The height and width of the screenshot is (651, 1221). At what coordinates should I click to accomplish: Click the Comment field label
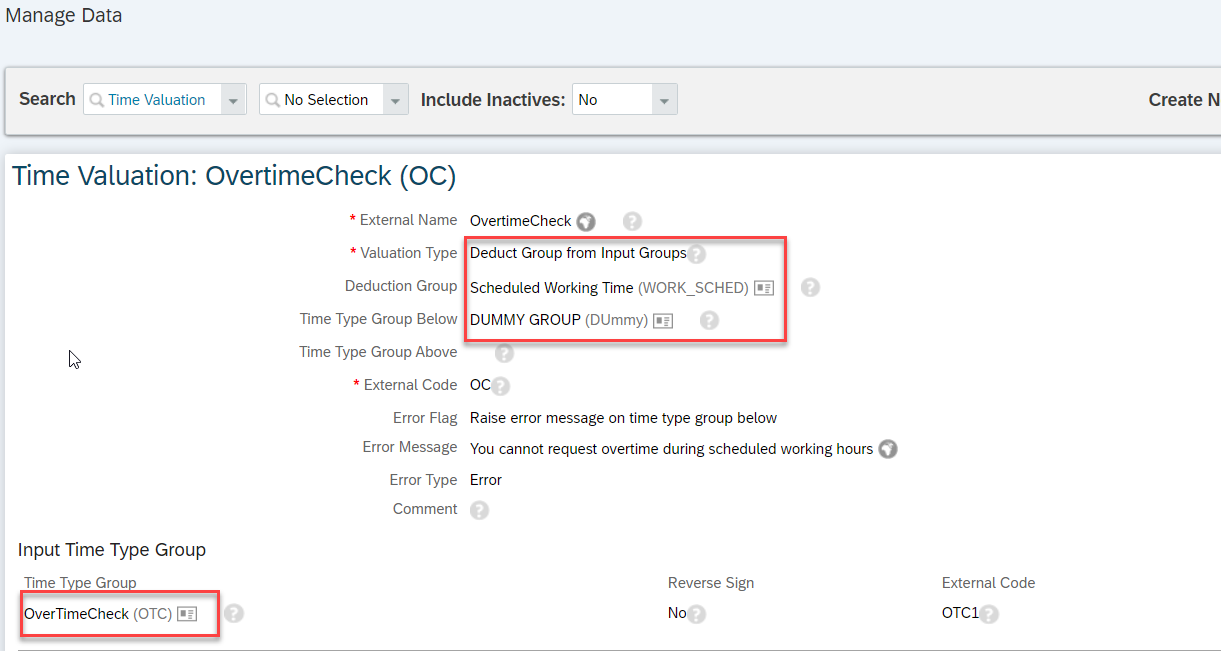(425, 509)
